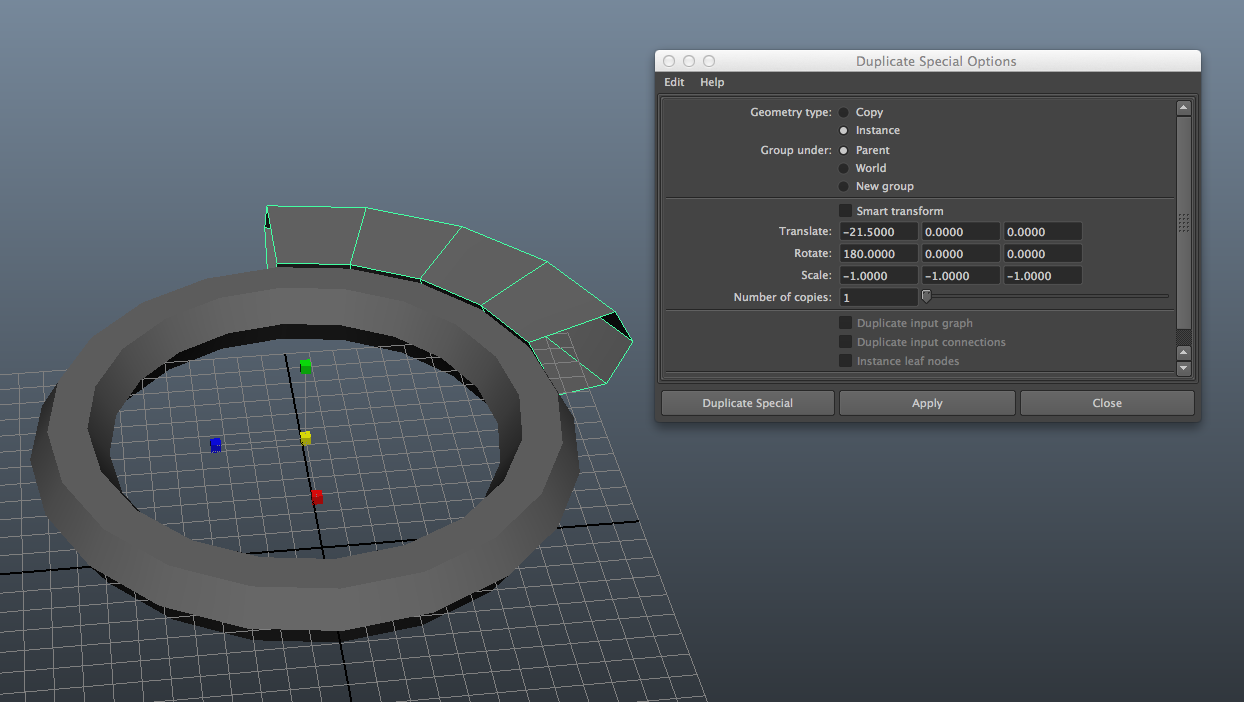Click the red X-axis scale handle
1244x702 pixels.
[x=316, y=496]
